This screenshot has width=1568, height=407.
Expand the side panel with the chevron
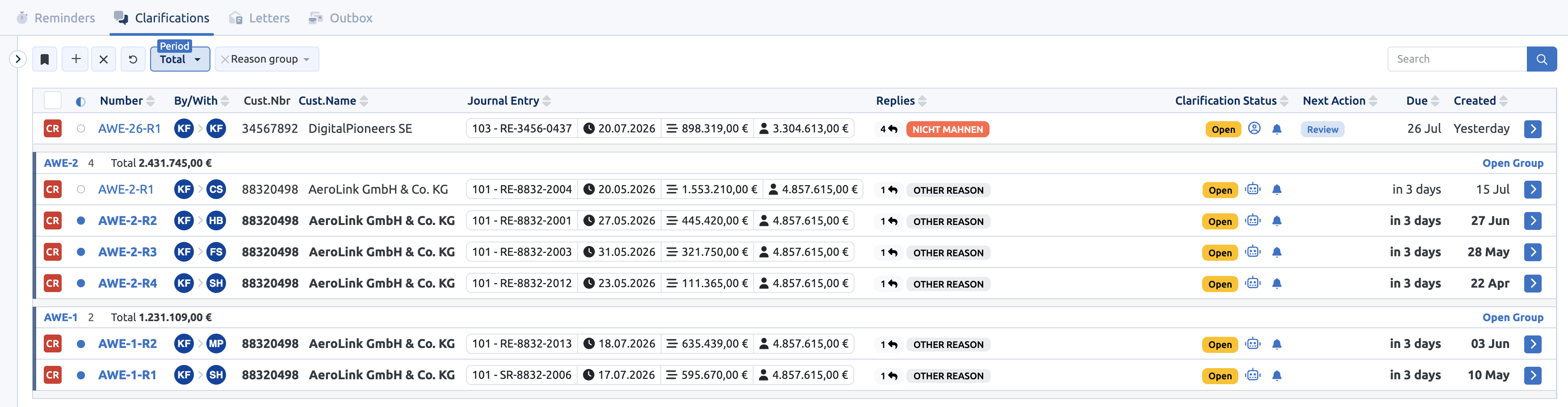click(18, 59)
